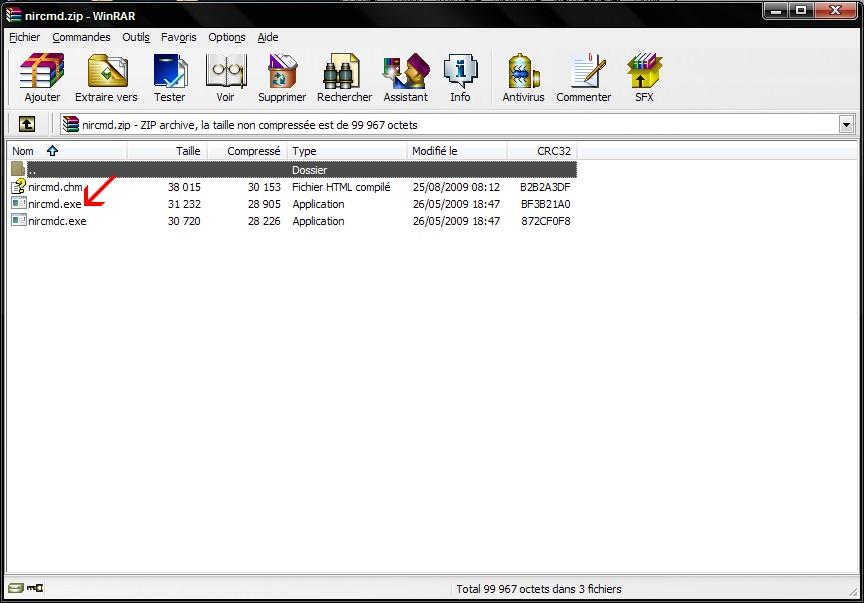Screen dimensions: 864x603
Task: Open the Fichier menu
Action: [x=24, y=37]
